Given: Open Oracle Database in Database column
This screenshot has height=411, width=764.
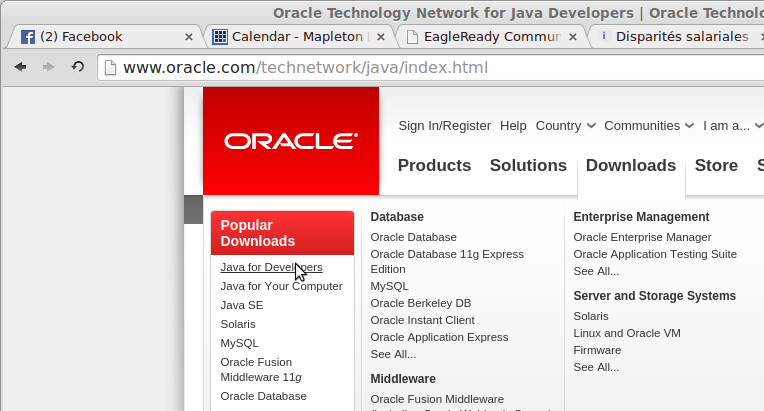Looking at the screenshot, I should [413, 237].
